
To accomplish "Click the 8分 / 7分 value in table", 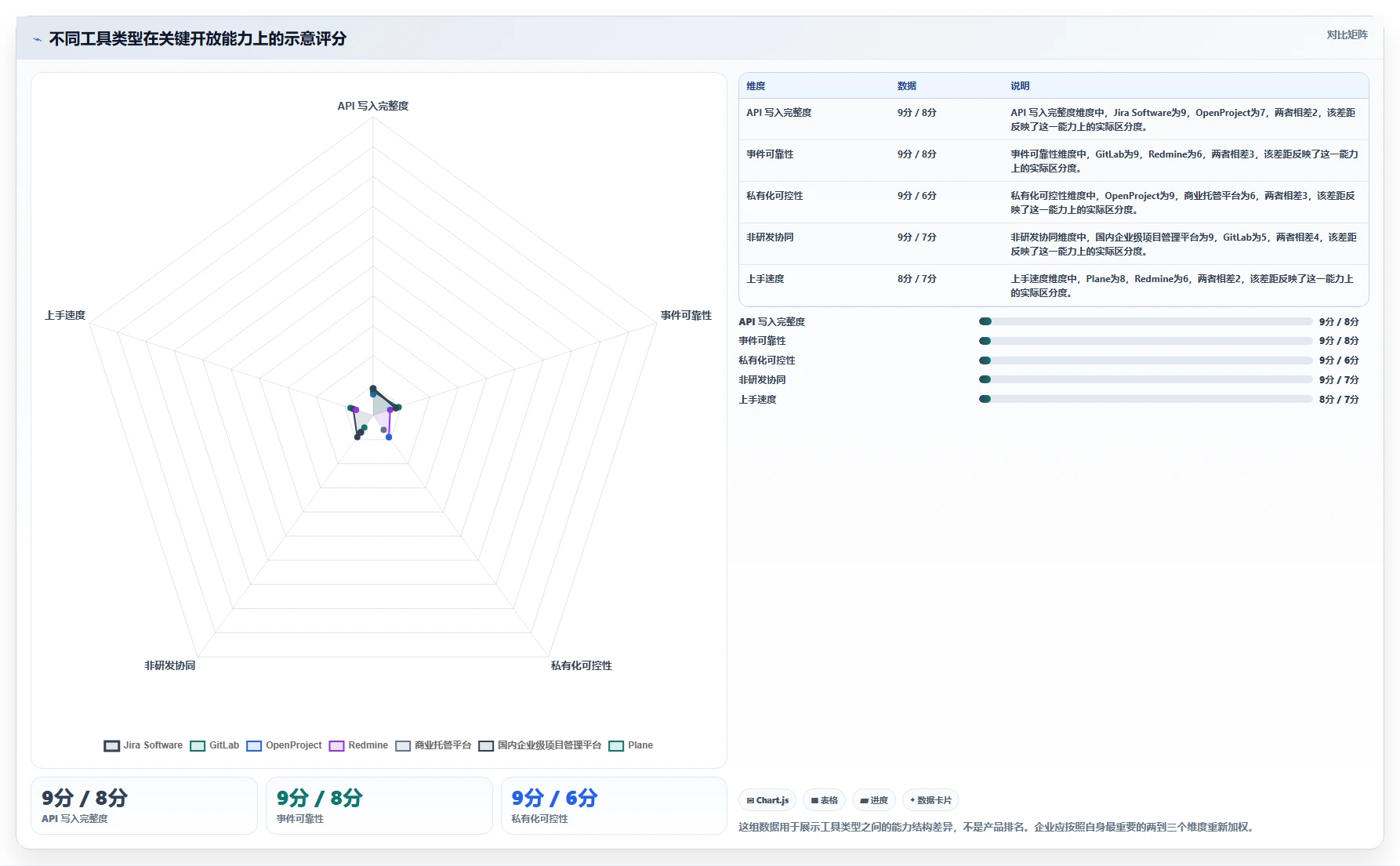I will [x=917, y=279].
